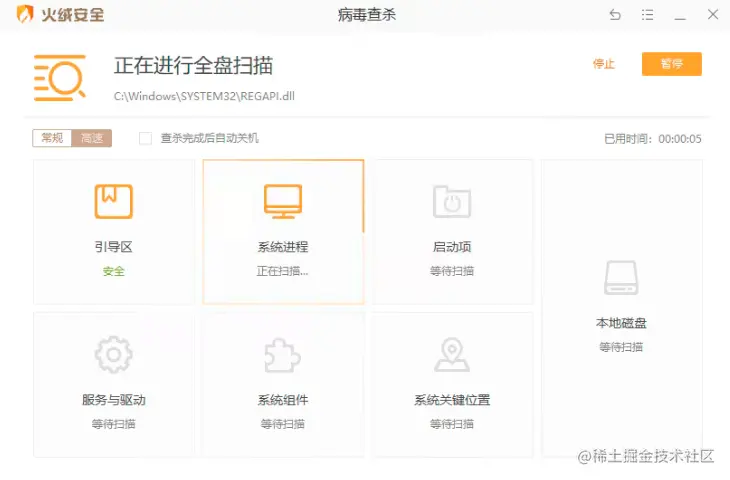Click the Huorong Security flame logo
The height and width of the screenshot is (480, 730).
[25, 14]
